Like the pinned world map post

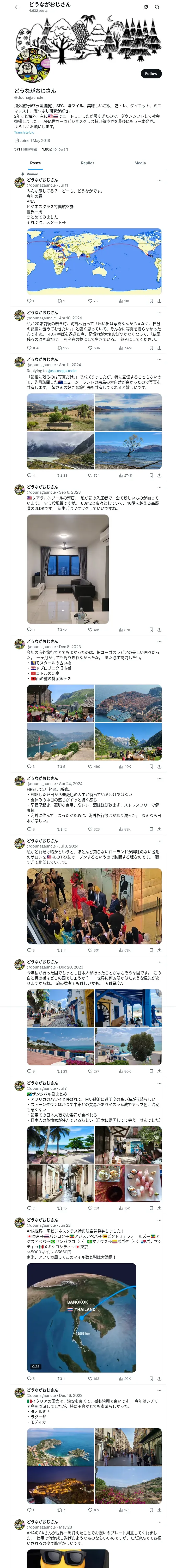pos(93,301)
